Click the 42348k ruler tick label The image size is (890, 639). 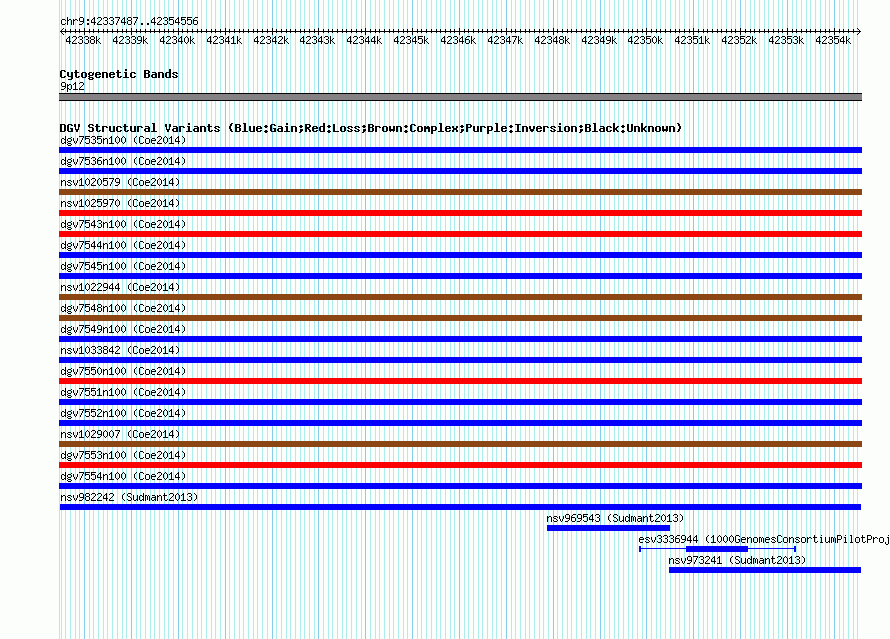pos(552,40)
